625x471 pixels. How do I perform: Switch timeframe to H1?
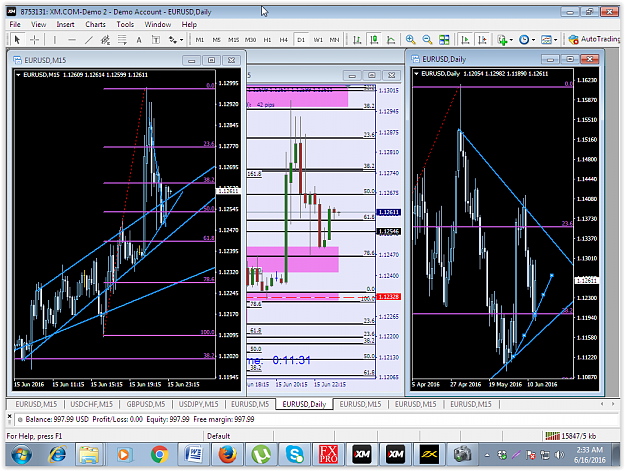point(267,40)
